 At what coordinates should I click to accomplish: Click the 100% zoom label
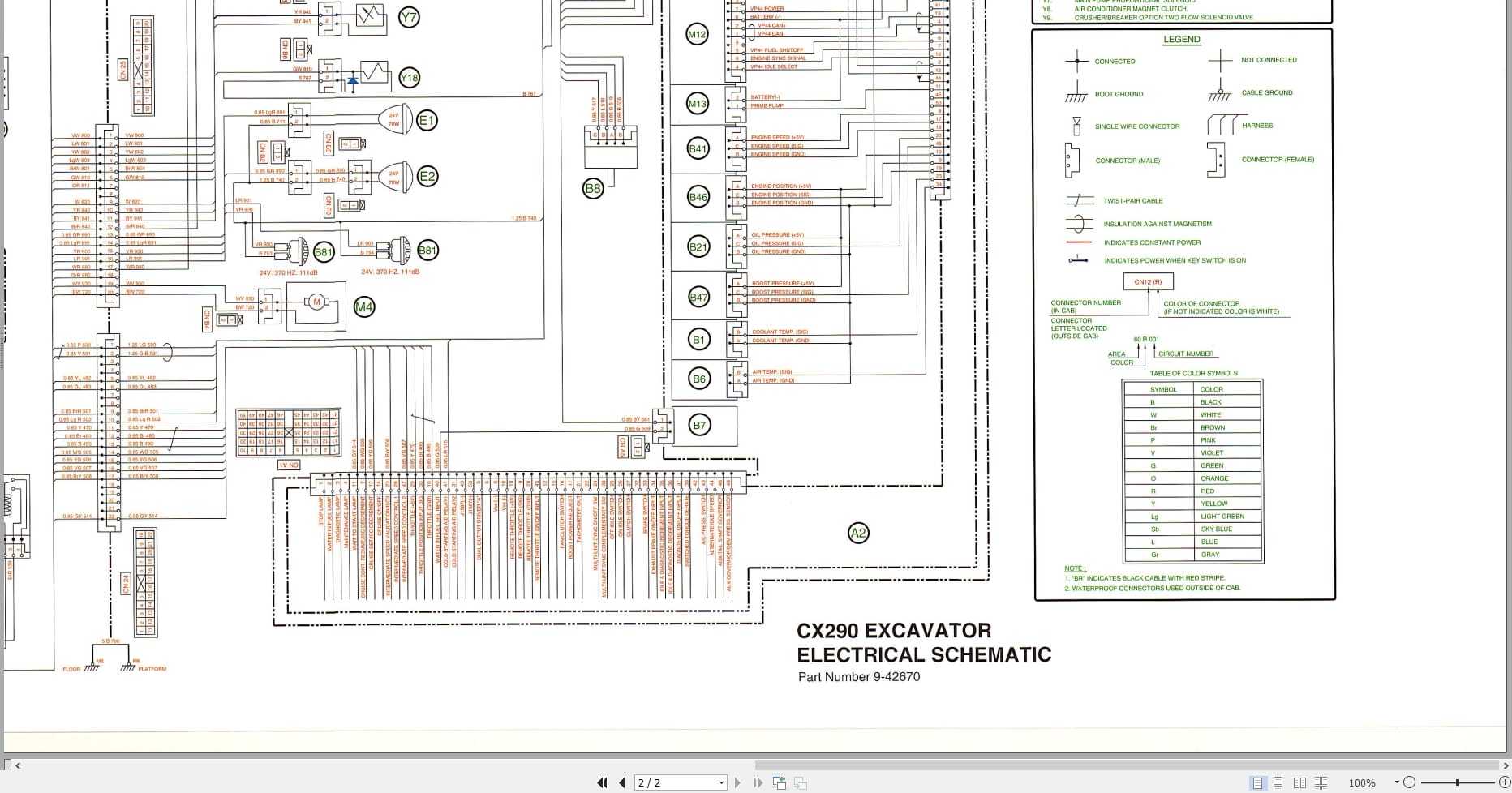pos(1362,782)
